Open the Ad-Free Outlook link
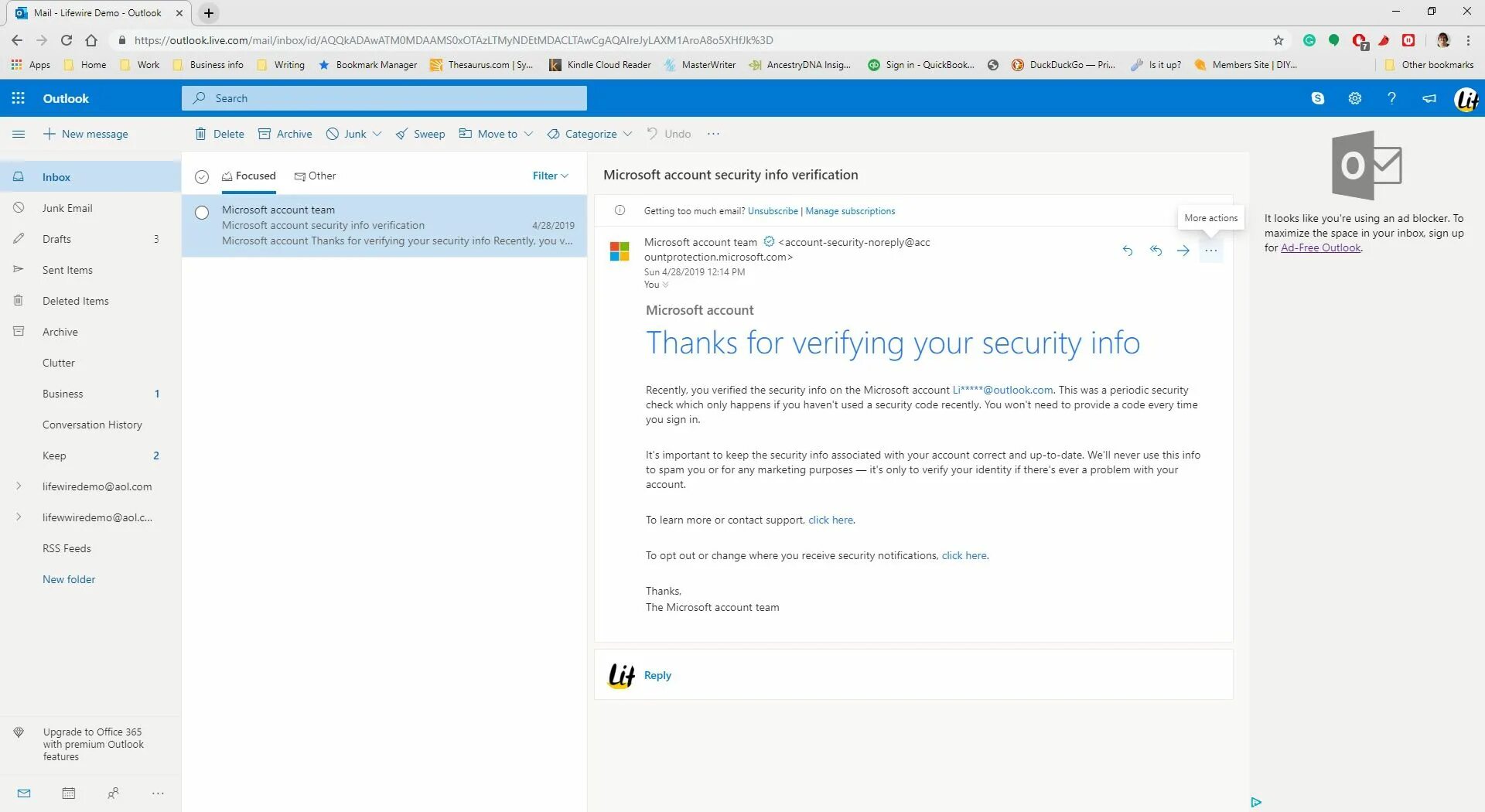The image size is (1485, 812). coord(1320,247)
